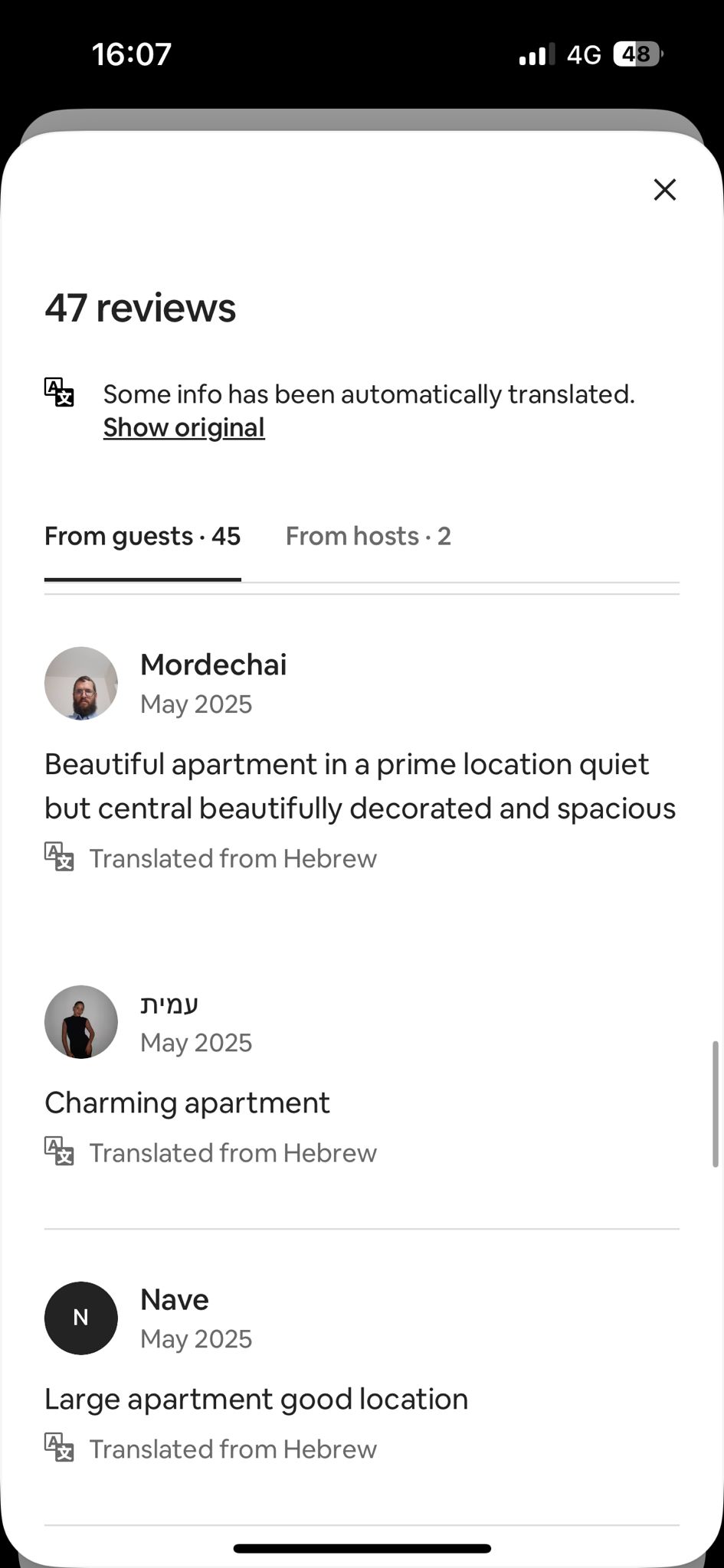Tap the battery indicator in status bar

[637, 54]
